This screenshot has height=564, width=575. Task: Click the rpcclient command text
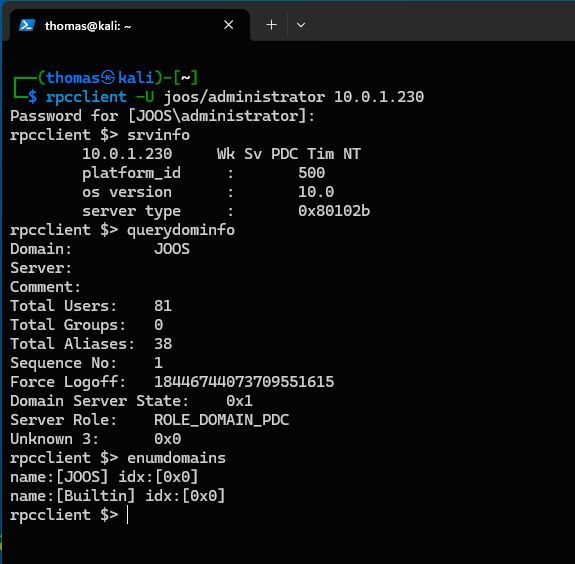(x=86, y=97)
